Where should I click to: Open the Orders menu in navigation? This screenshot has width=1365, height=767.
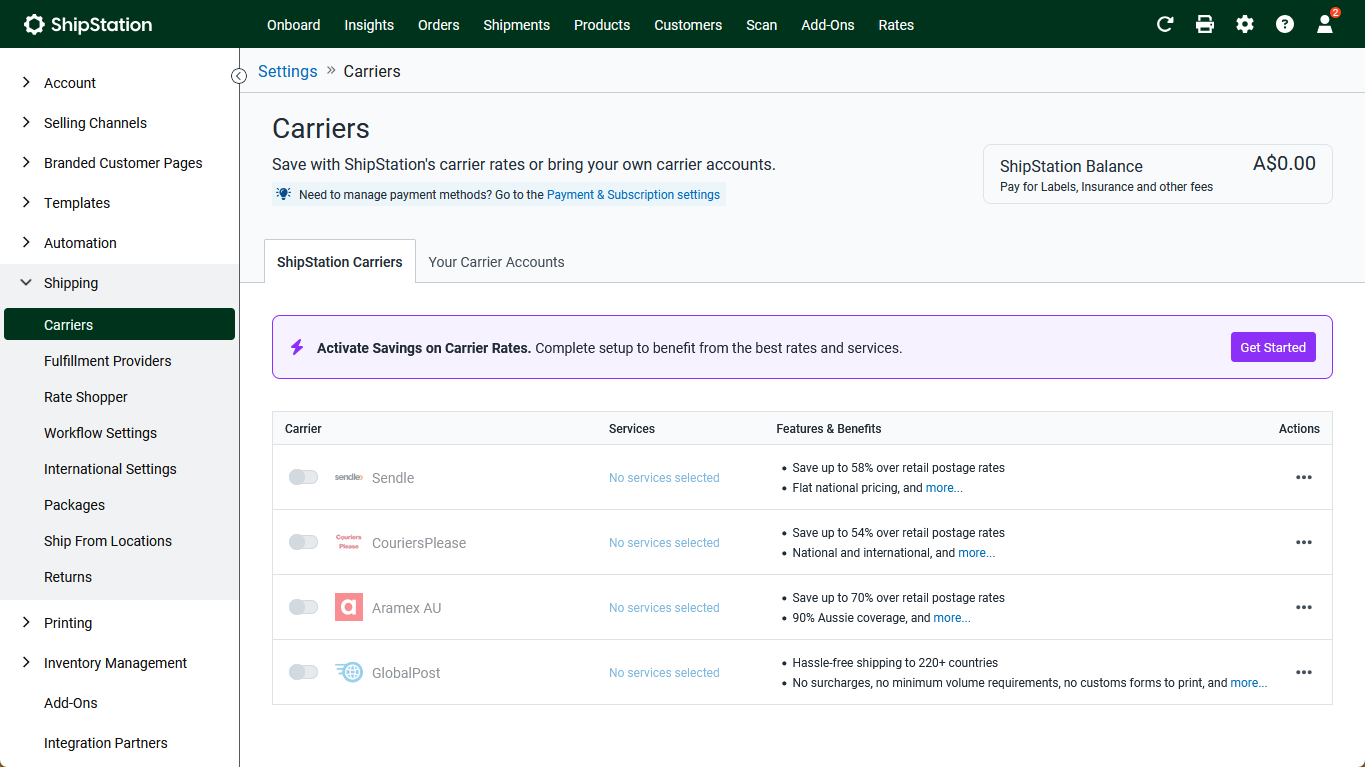click(438, 25)
